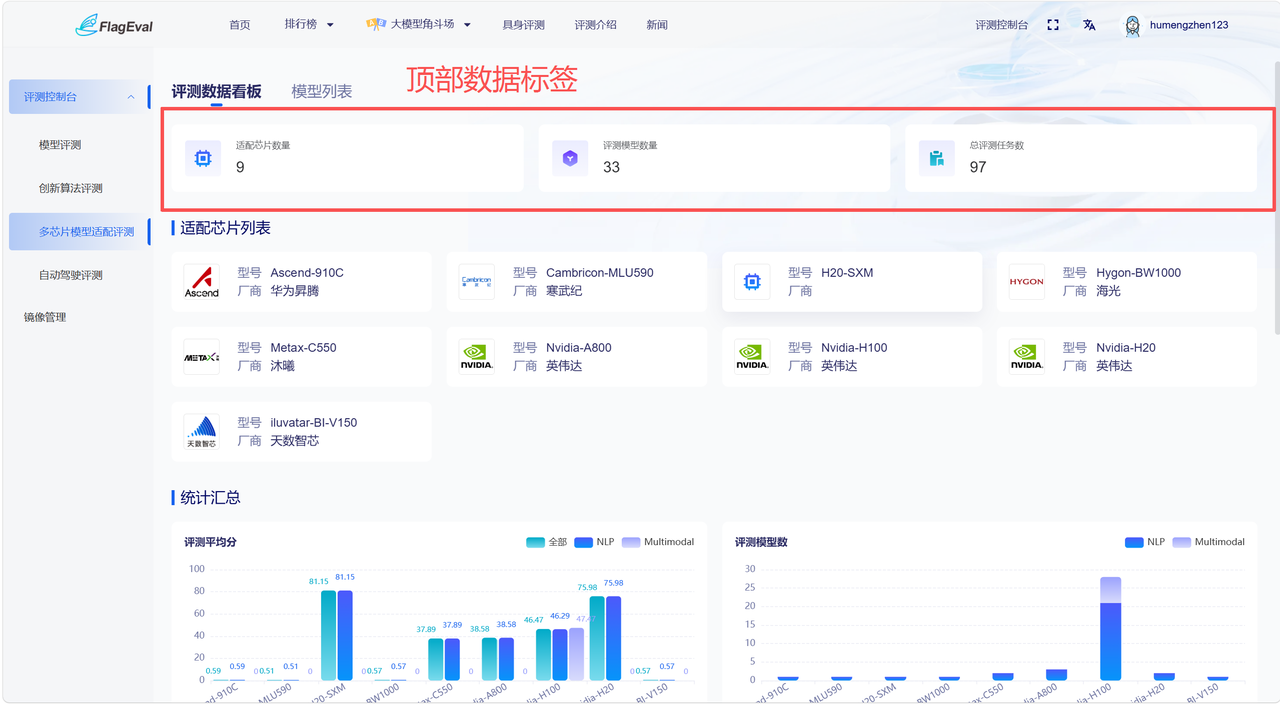Select 多芯片模型适配评测 in the sidebar

point(79,231)
